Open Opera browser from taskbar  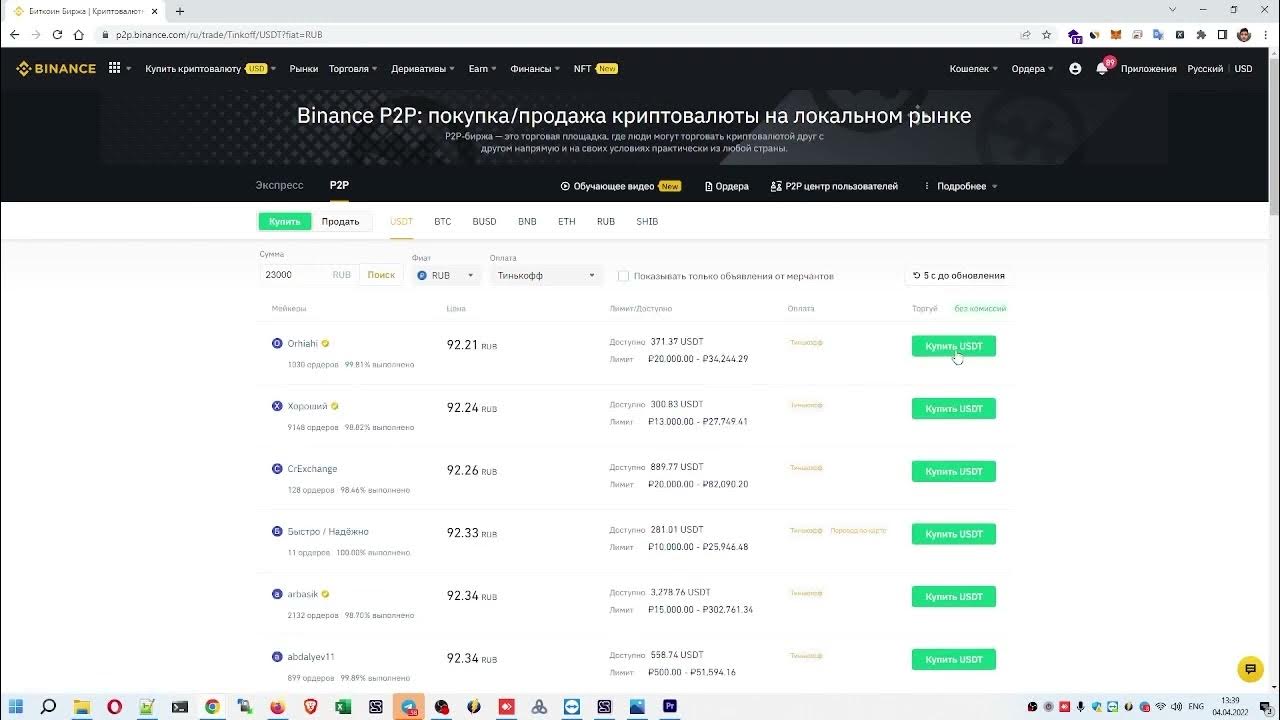115,706
